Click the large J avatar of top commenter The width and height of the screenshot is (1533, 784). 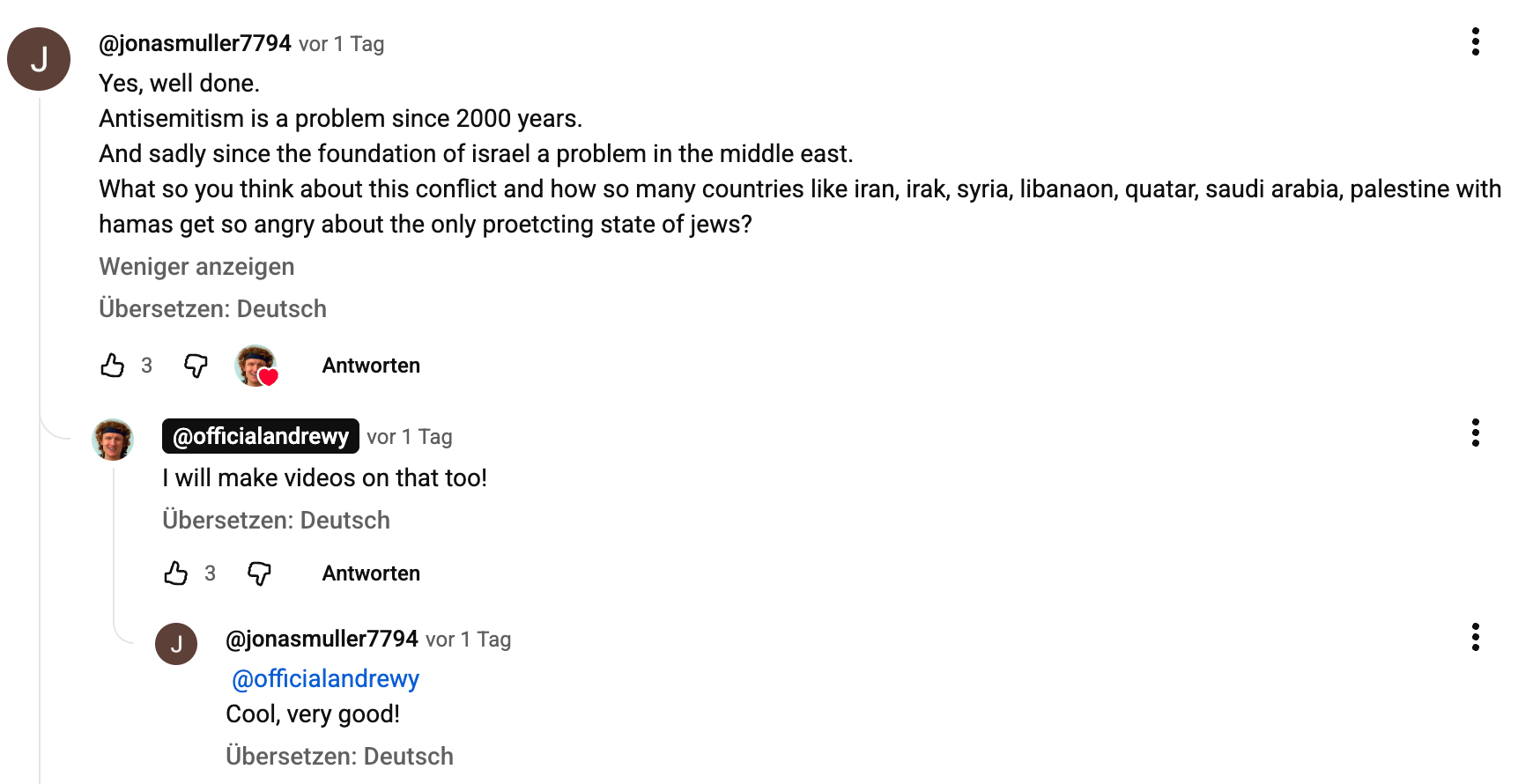click(x=39, y=59)
